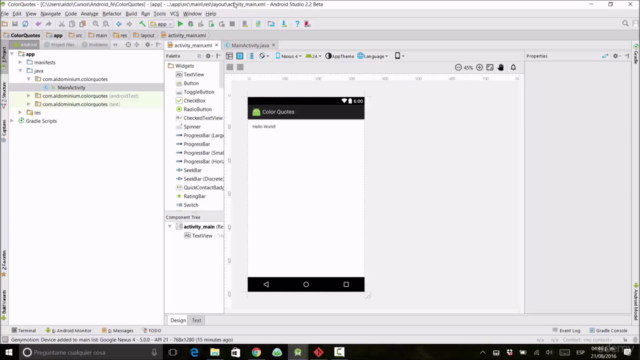Select MainActivity in the project tree

tap(71, 87)
